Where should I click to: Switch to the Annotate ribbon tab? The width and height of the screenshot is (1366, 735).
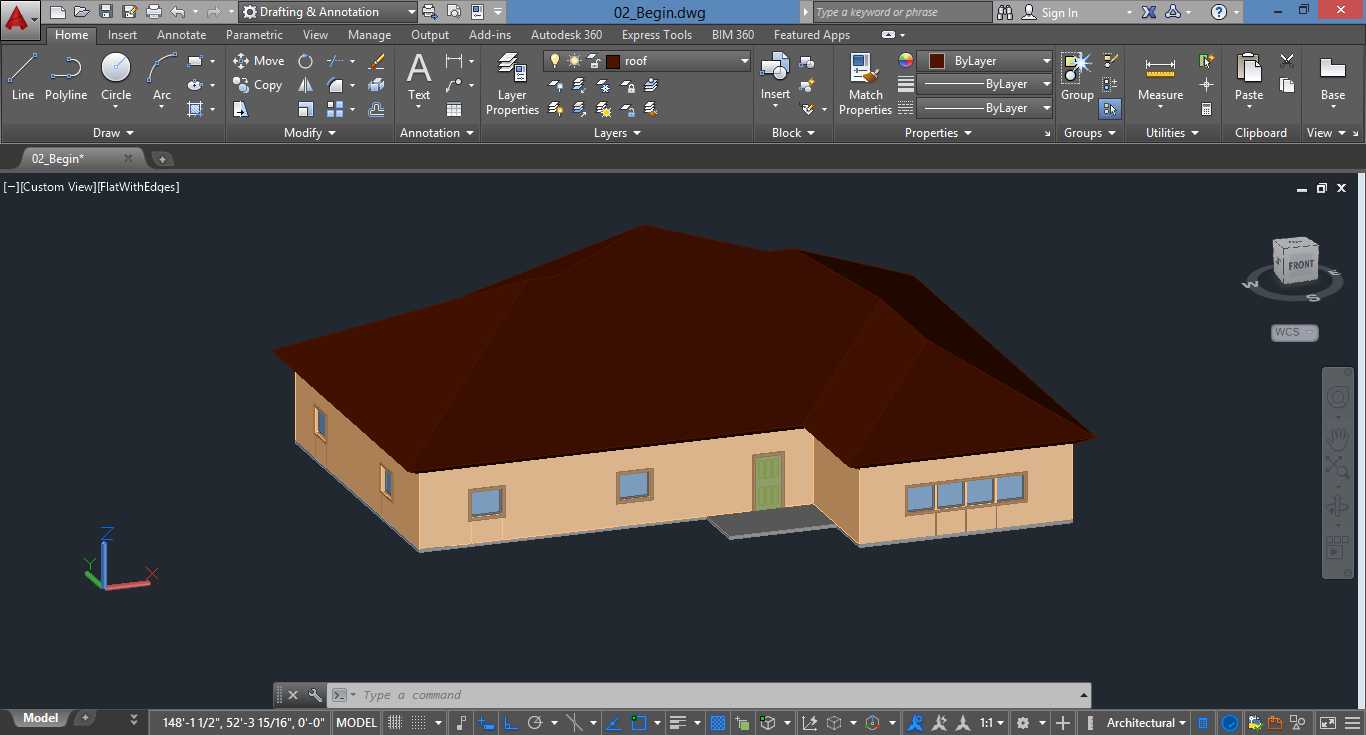(182, 35)
